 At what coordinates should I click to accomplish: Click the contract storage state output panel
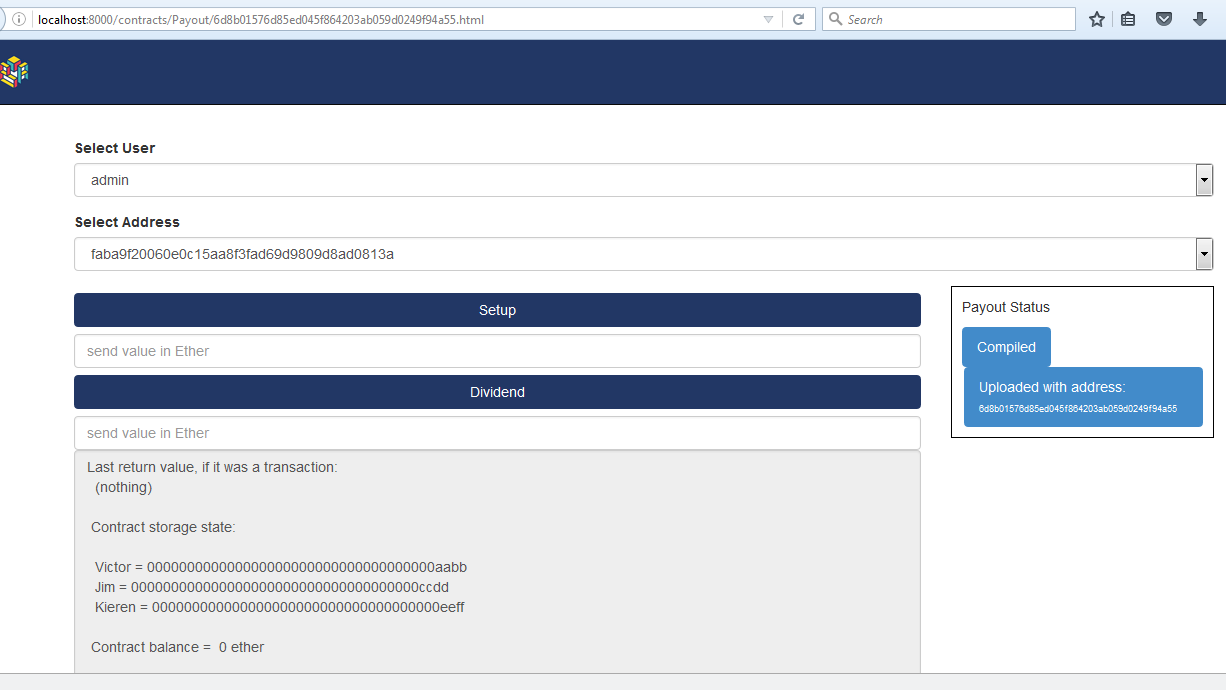click(x=497, y=560)
